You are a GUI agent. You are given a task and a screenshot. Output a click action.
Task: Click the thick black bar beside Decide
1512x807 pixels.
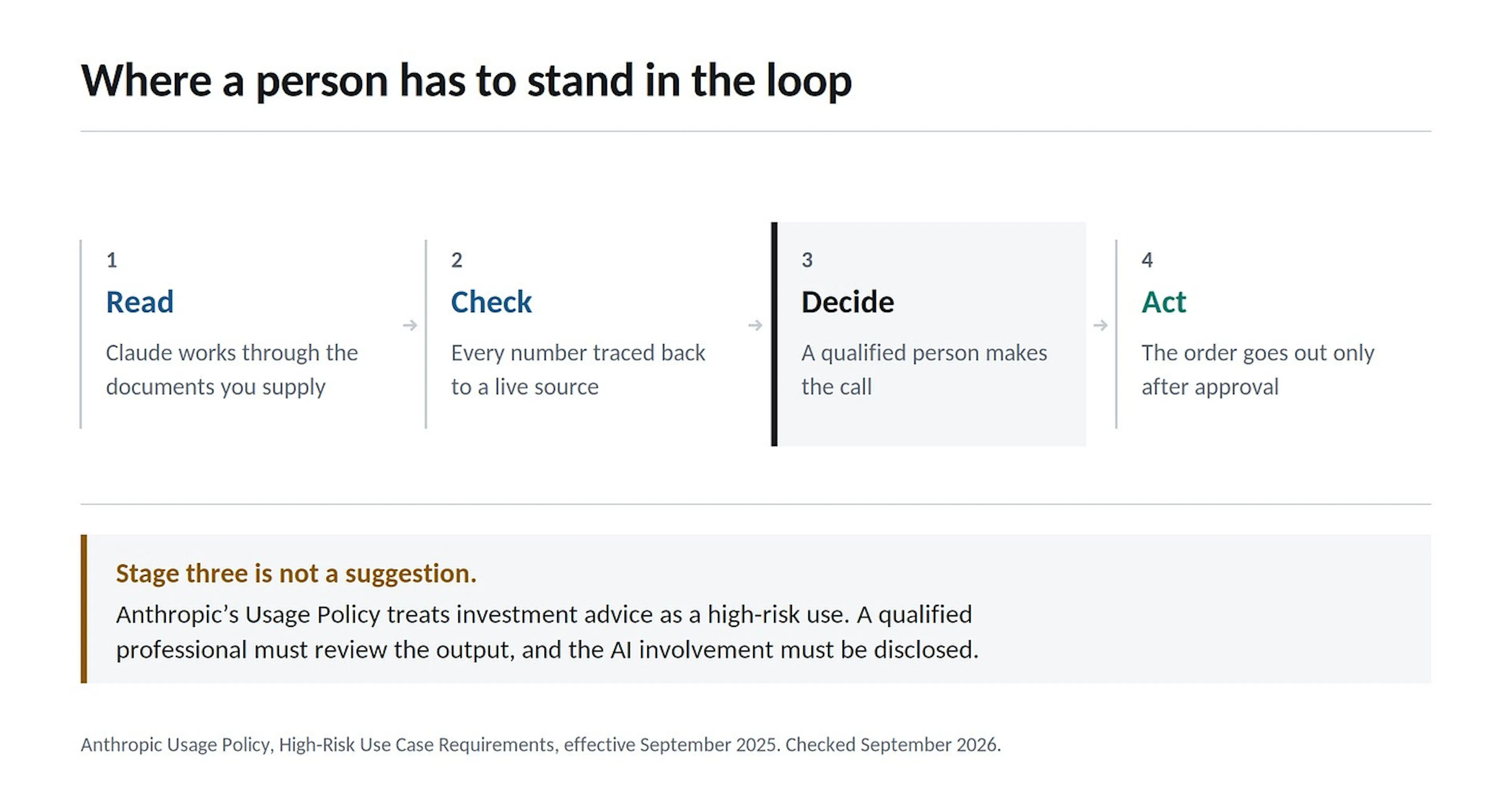[x=774, y=334]
